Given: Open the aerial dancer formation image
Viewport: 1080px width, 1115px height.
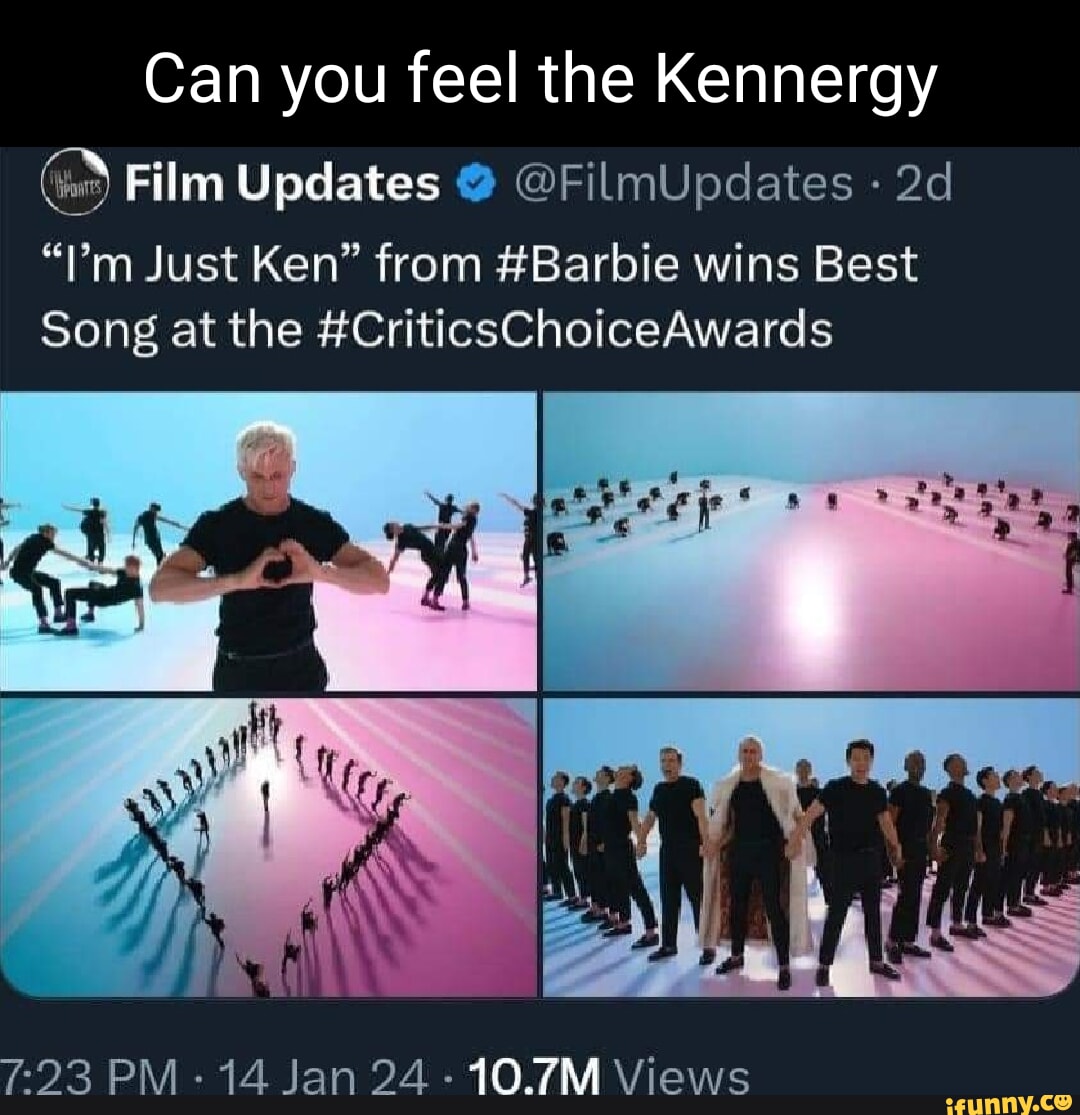Looking at the screenshot, I should pyautogui.click(x=268, y=848).
